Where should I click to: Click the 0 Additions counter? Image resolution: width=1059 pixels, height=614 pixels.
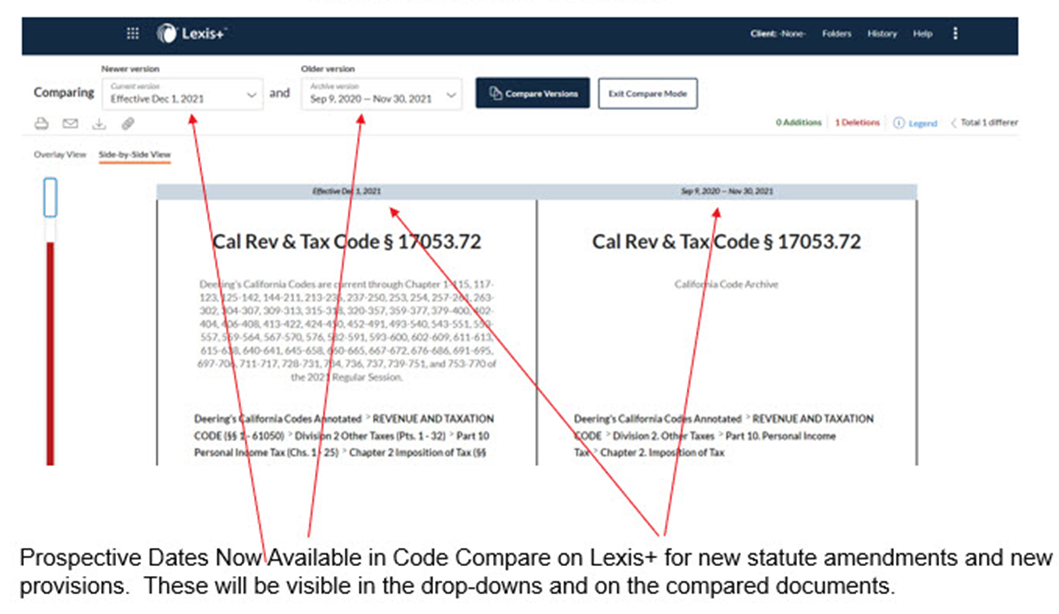(798, 122)
